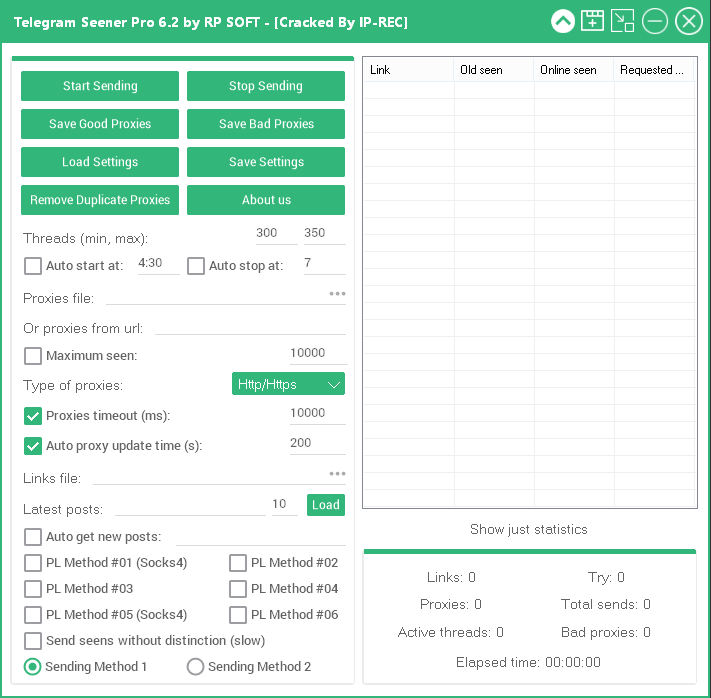The width and height of the screenshot is (711, 698).
Task: Close the Telegram Seener Pro window
Action: coord(689,21)
